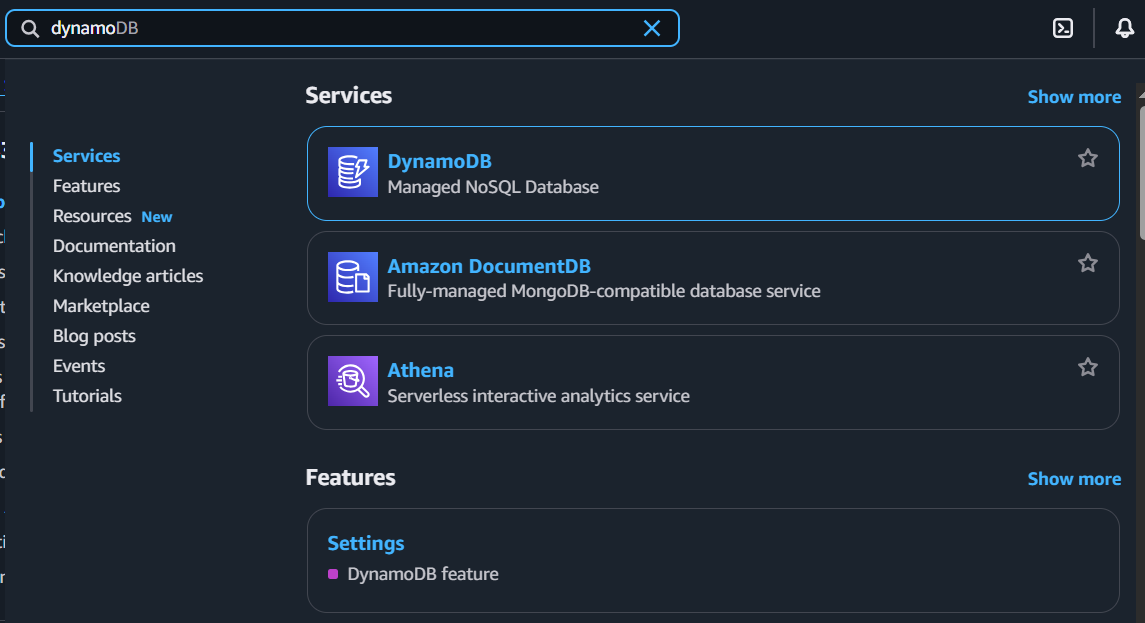1145x623 pixels.
Task: Click the DynamoDB service icon
Action: click(353, 172)
